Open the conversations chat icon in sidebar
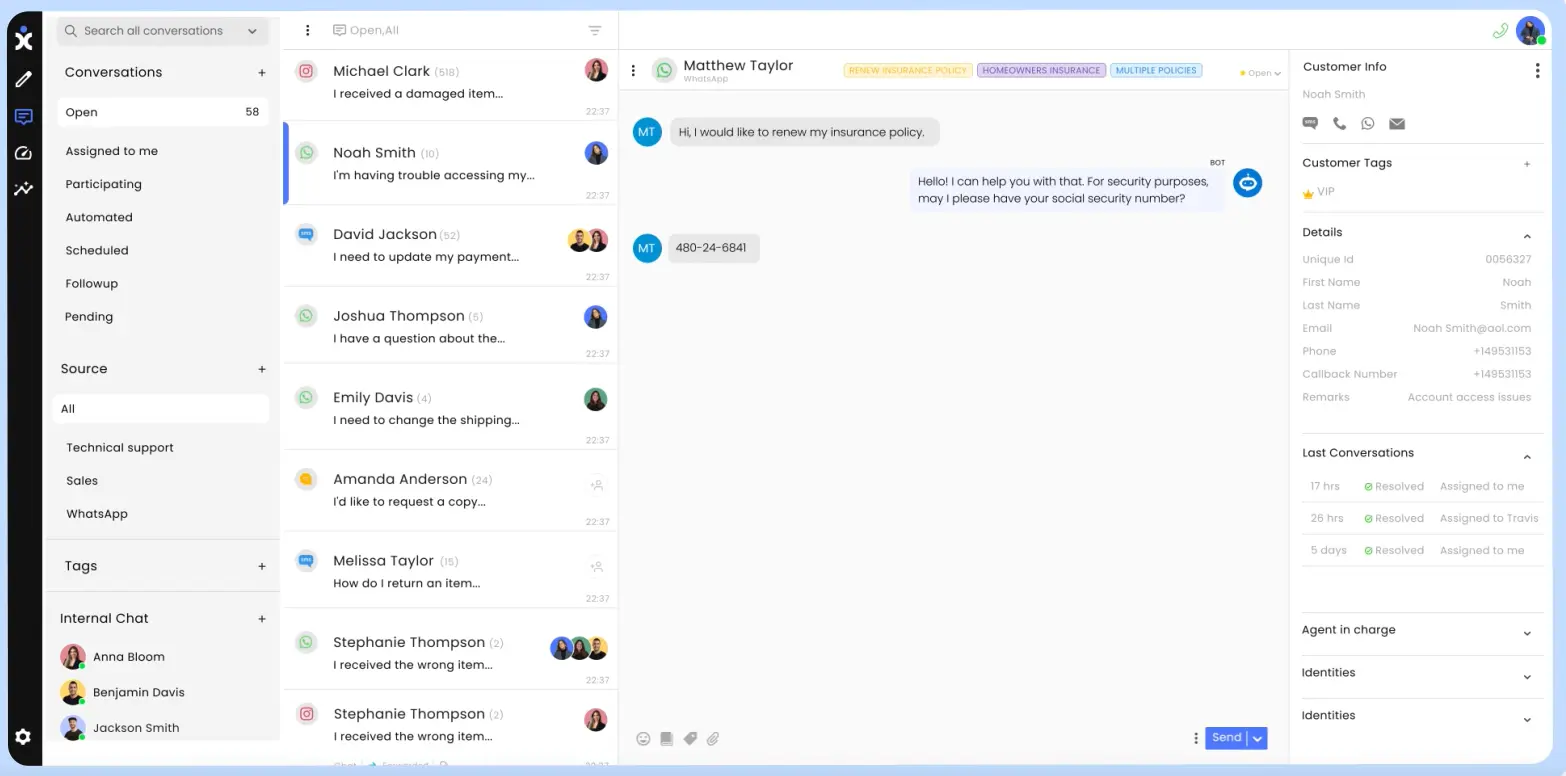1566x776 pixels. (x=23, y=117)
